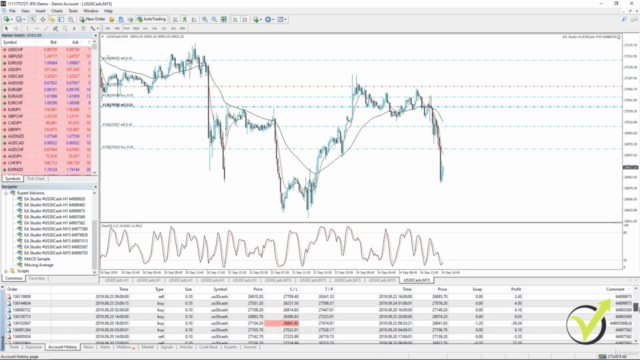Switch chart to candlesticks icon
Viewport: 640px width, 360px height.
(x=184, y=19)
